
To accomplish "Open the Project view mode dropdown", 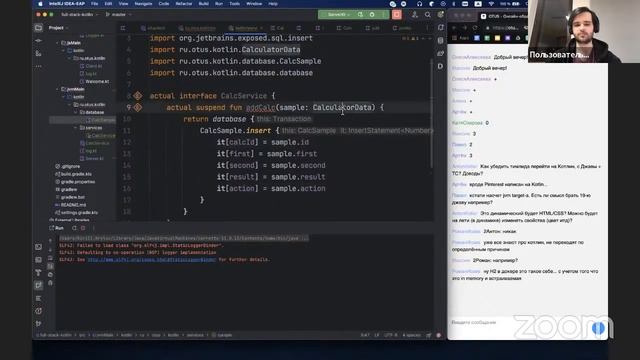I will click(x=58, y=28).
